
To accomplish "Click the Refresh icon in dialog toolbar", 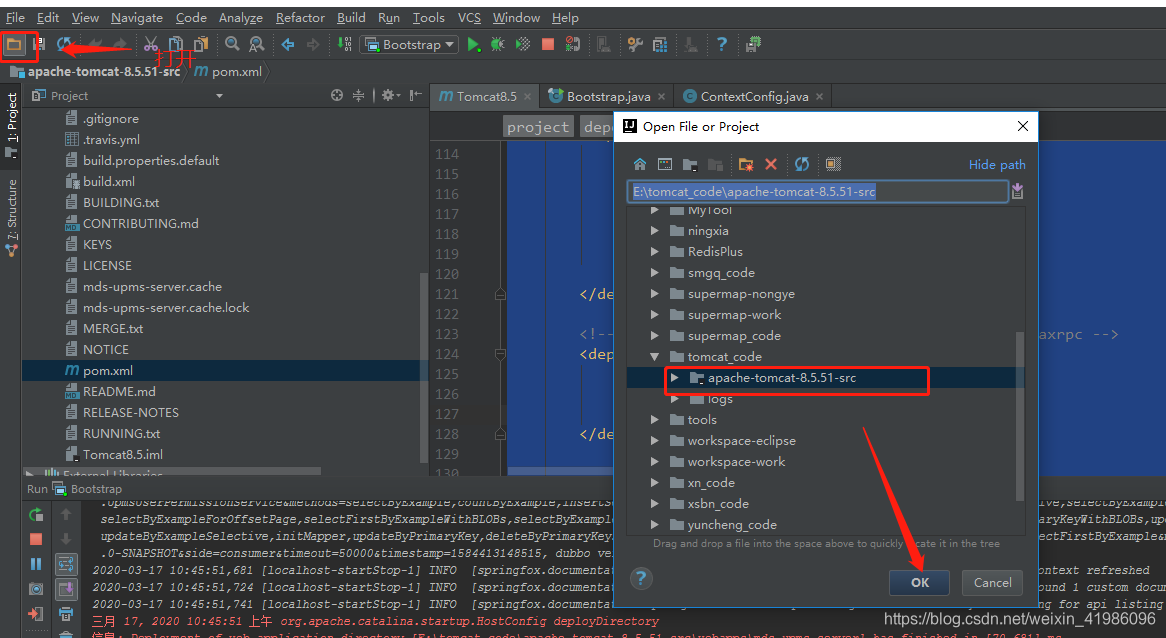I will (802, 164).
